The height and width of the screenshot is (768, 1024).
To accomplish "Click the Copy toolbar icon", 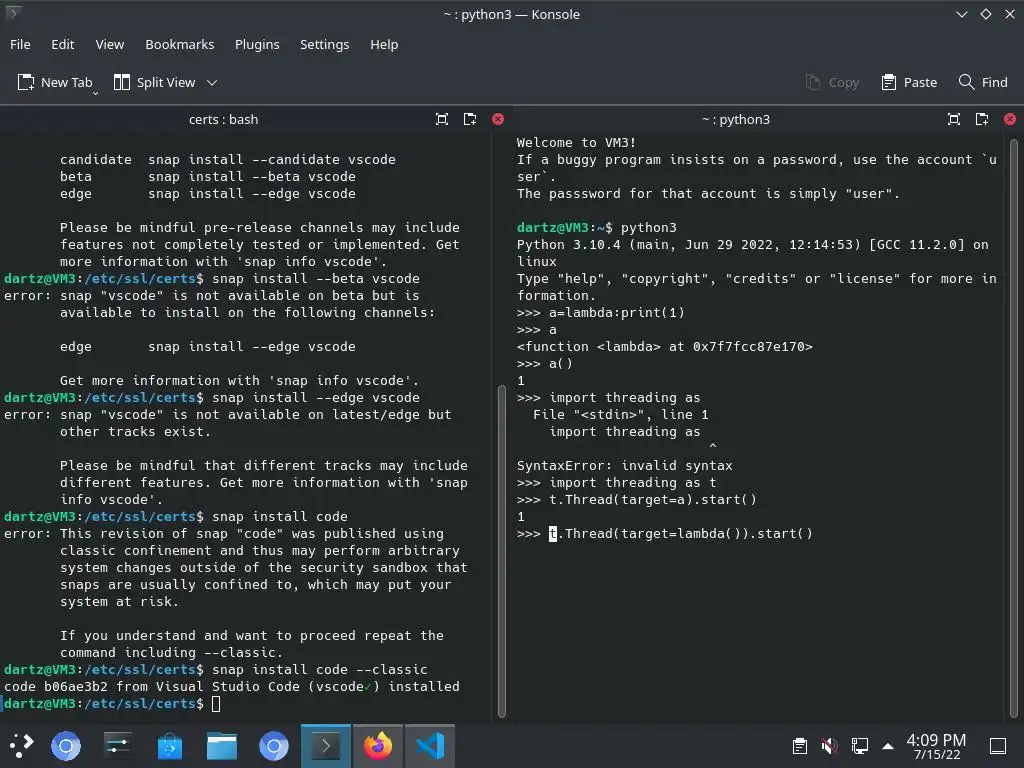I will coord(812,82).
